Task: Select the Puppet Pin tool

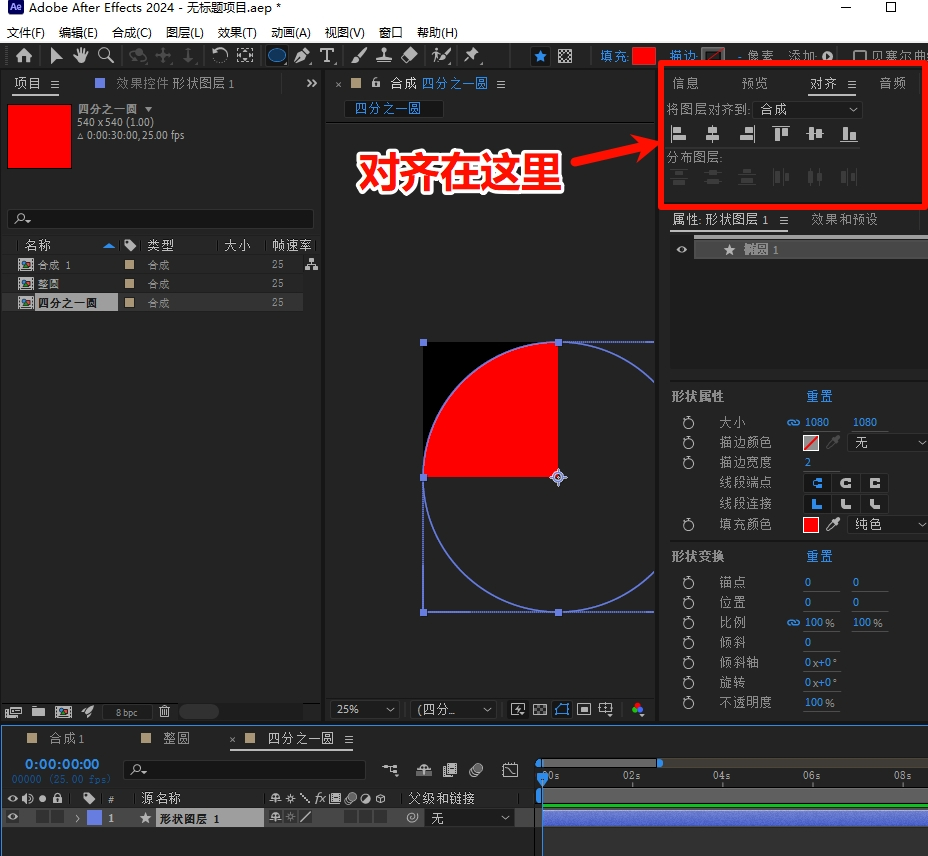Action: pos(472,56)
